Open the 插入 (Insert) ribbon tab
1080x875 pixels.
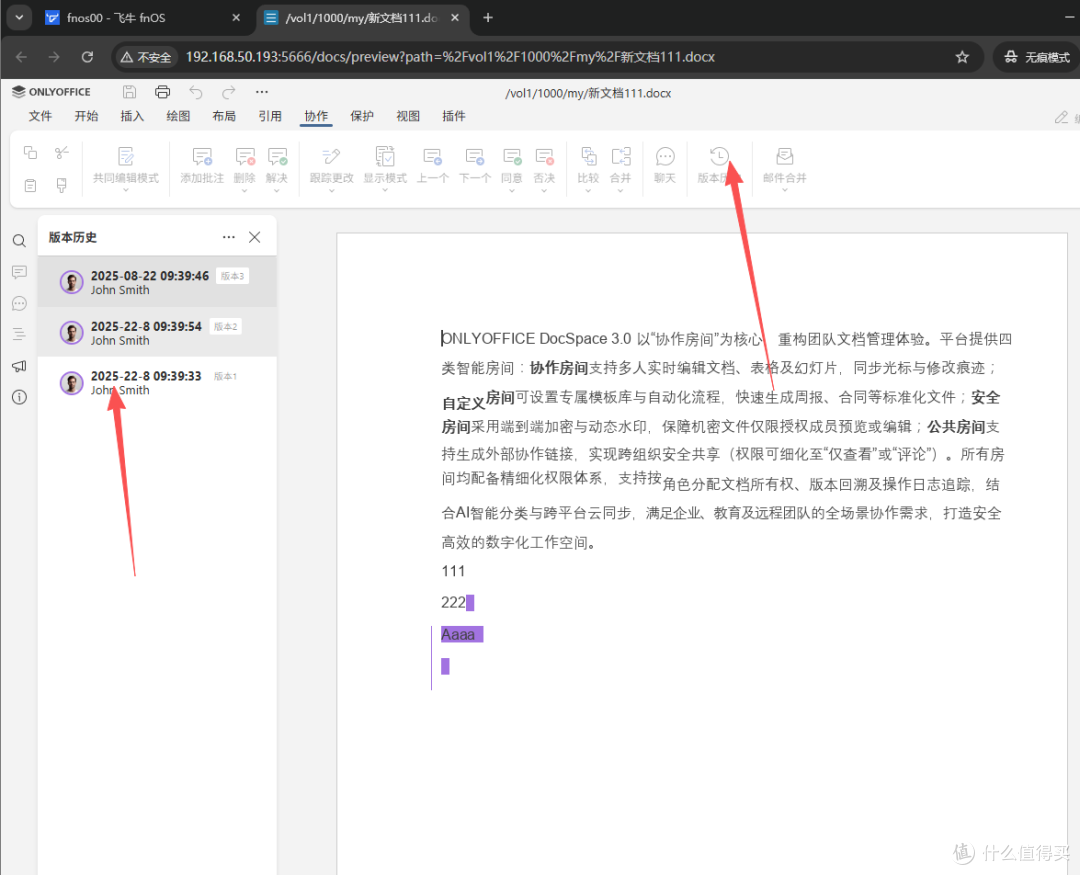132,116
